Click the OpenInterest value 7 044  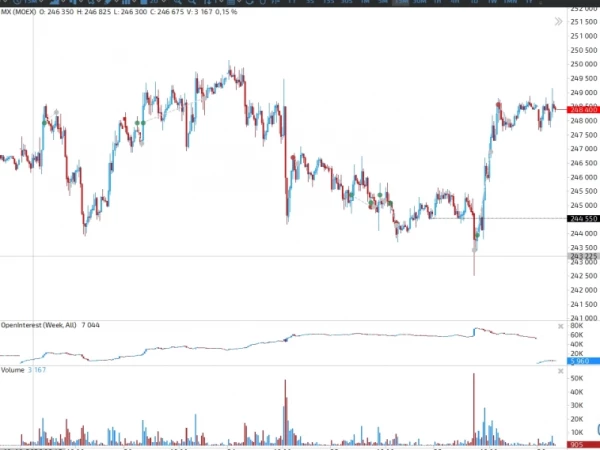pyautogui.click(x=90, y=325)
